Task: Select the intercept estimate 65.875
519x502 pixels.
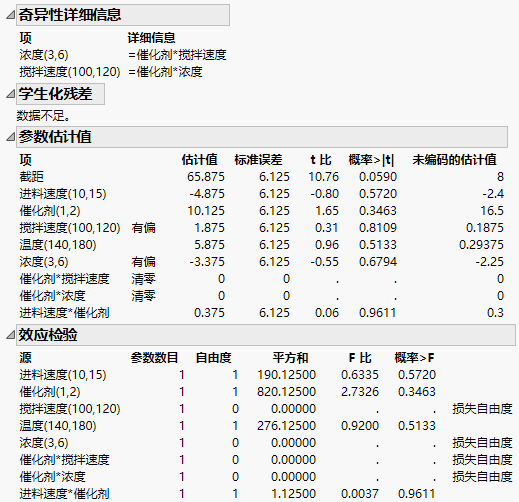Action: coord(206,177)
